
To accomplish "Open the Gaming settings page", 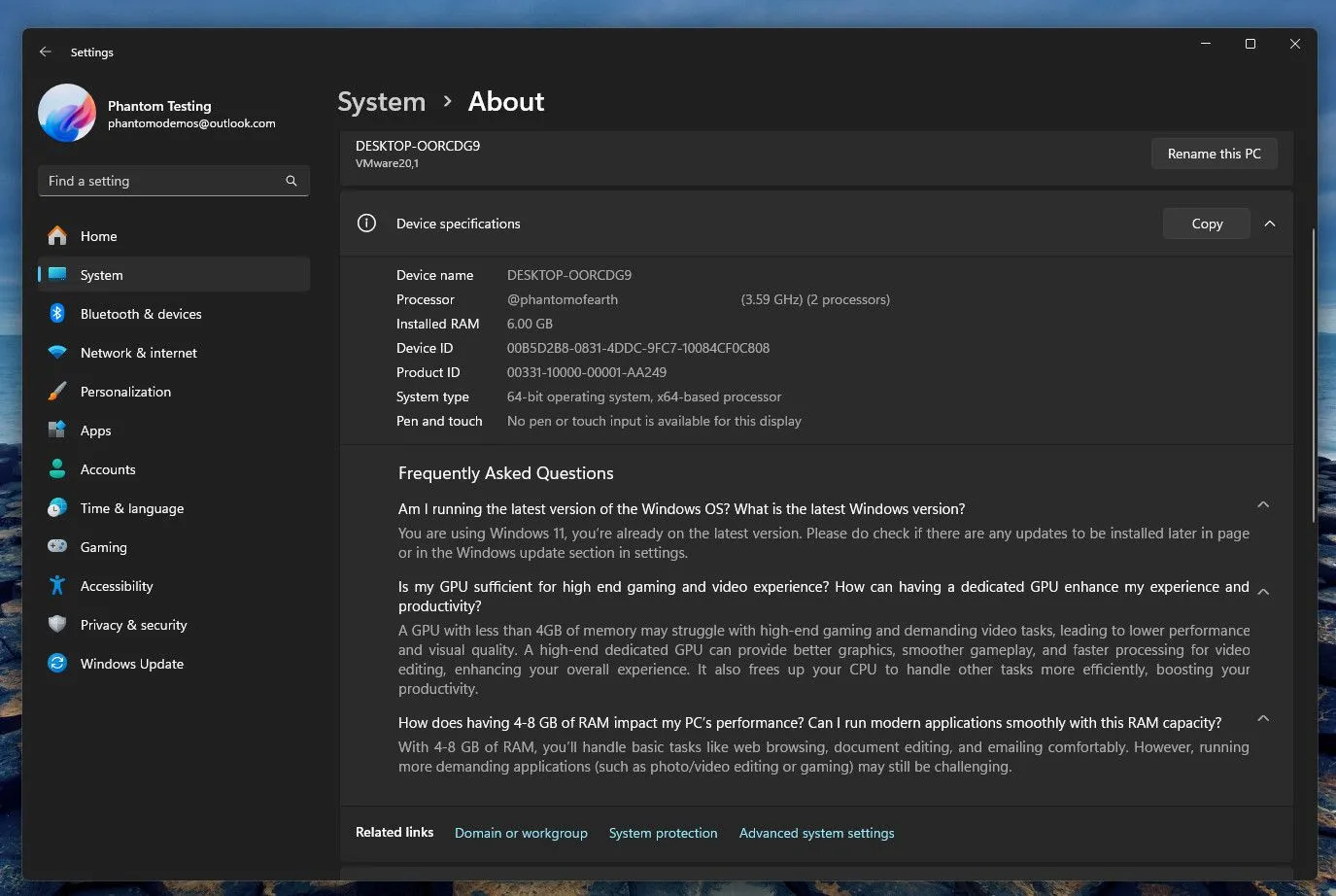I will (x=103, y=546).
